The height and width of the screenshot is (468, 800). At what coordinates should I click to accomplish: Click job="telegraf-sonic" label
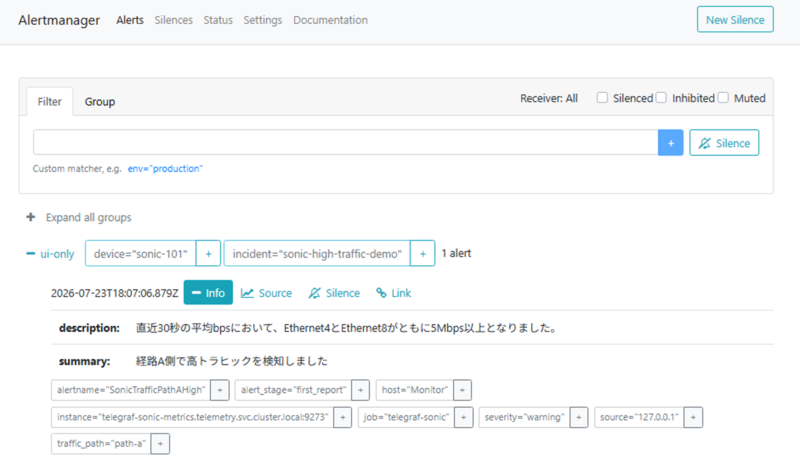[406, 417]
